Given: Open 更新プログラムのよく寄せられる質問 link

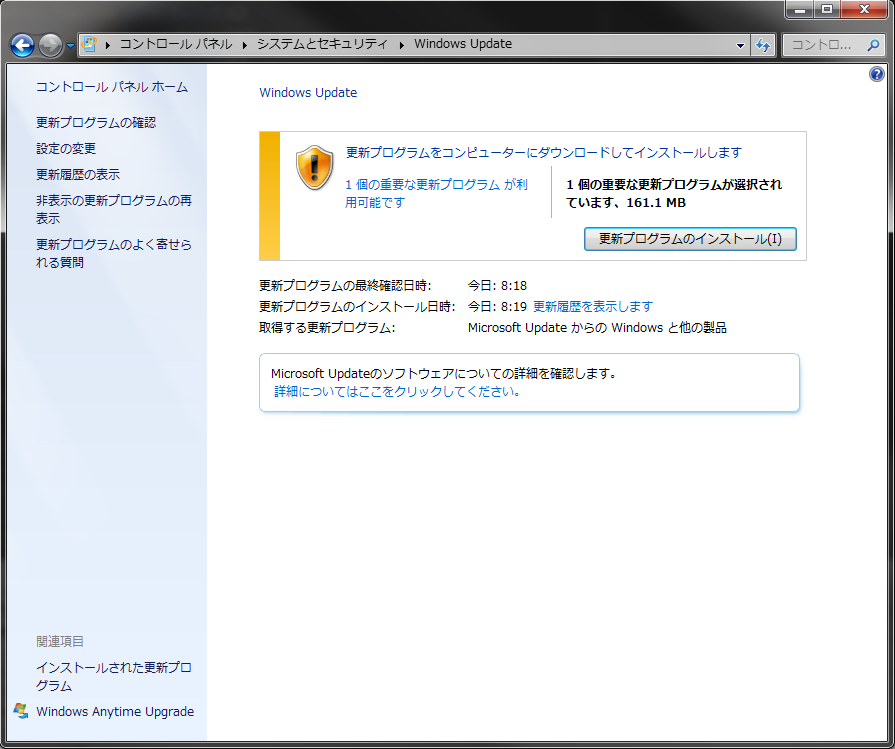Looking at the screenshot, I should coord(114,253).
